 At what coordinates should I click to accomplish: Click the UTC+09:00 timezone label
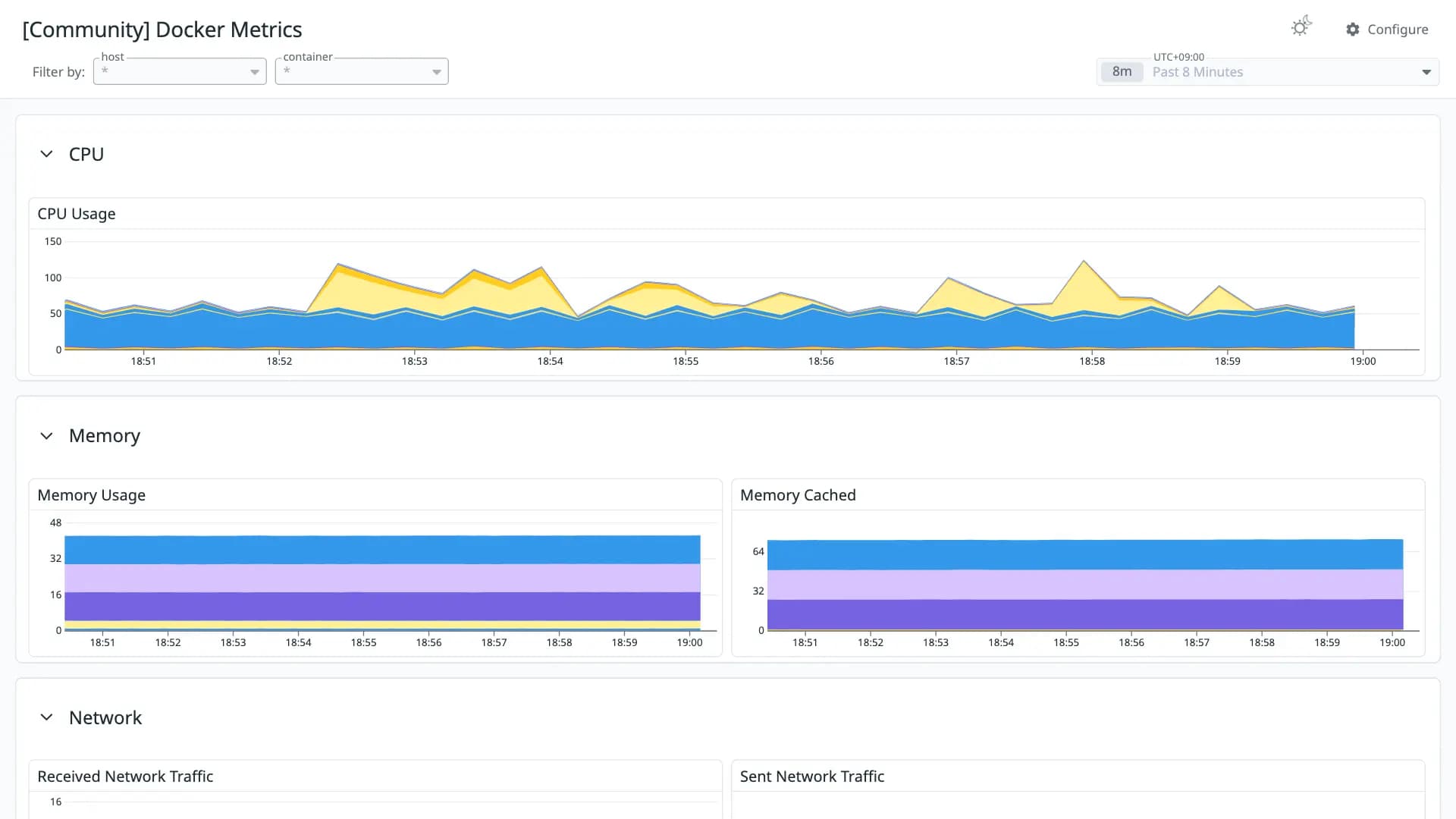click(1178, 57)
